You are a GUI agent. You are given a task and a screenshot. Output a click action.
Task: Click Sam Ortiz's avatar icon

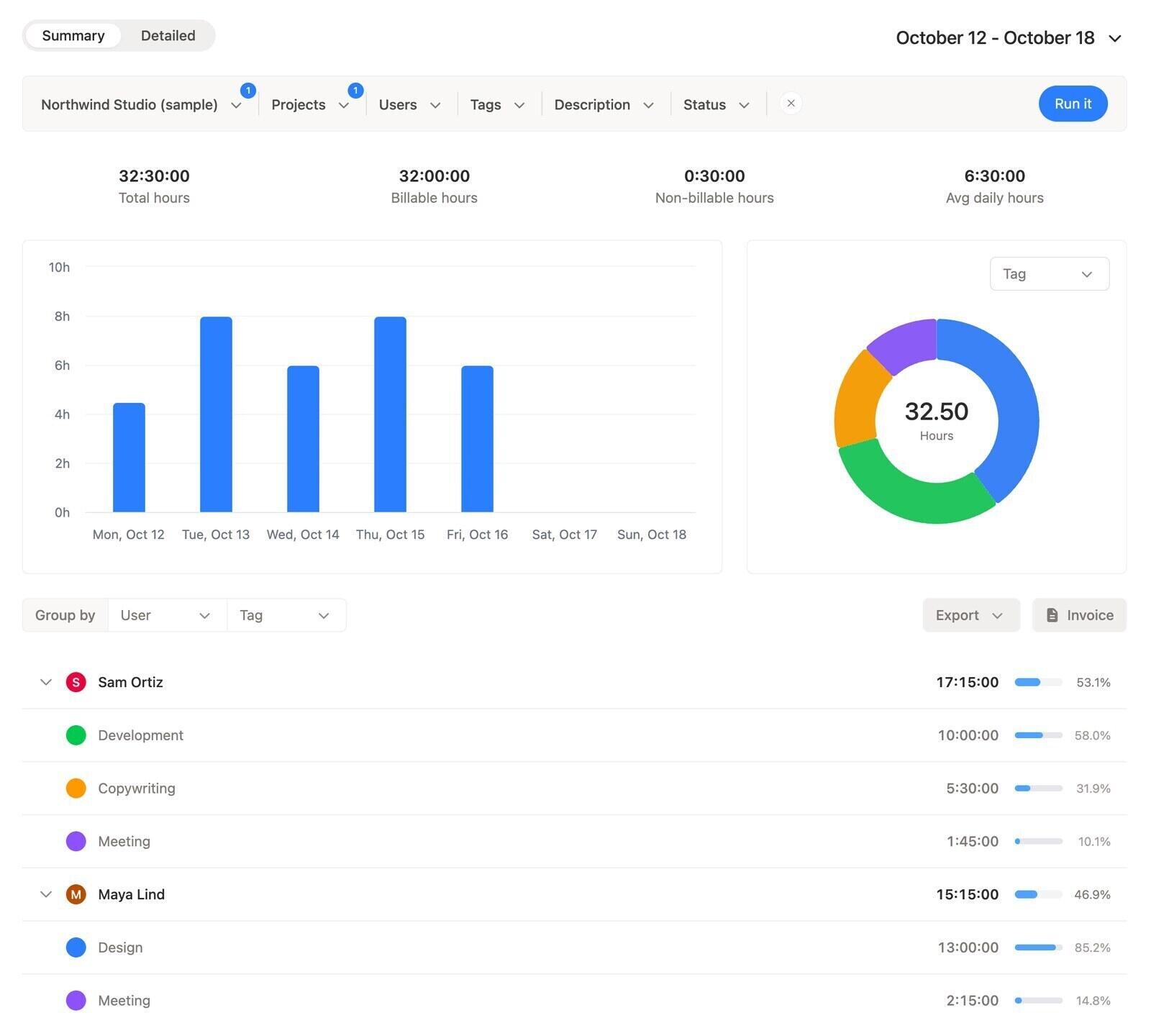click(76, 682)
